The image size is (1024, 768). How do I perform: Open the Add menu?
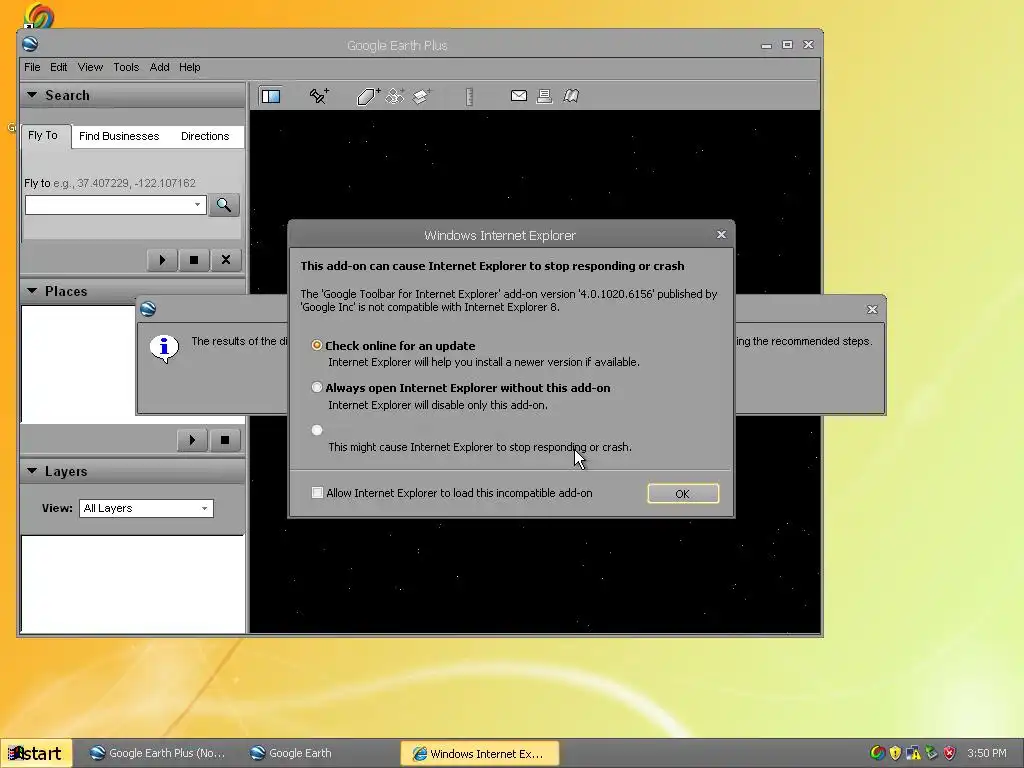coord(159,67)
